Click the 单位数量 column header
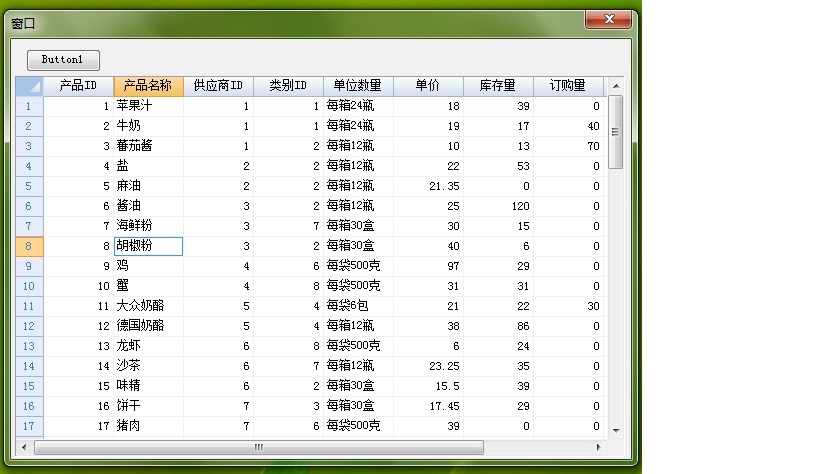 click(x=358, y=86)
